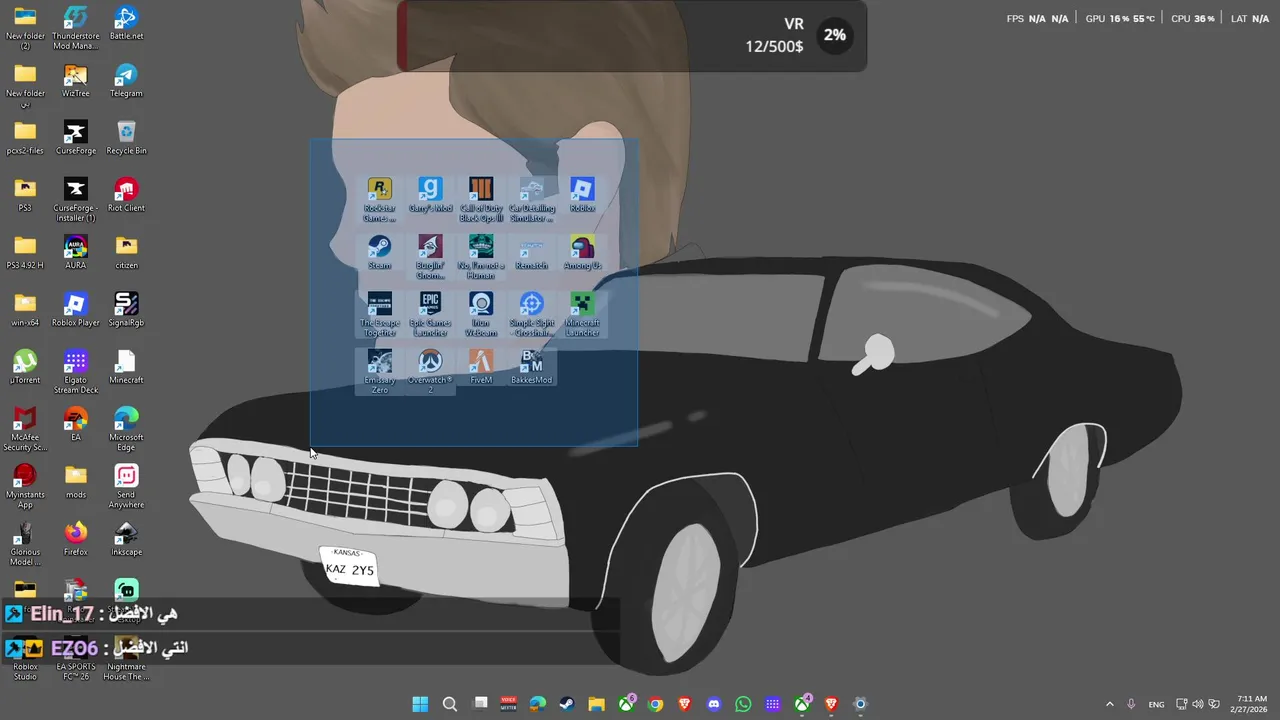Select the PS3 folder icon
This screenshot has height=720, width=1280.
click(25, 195)
